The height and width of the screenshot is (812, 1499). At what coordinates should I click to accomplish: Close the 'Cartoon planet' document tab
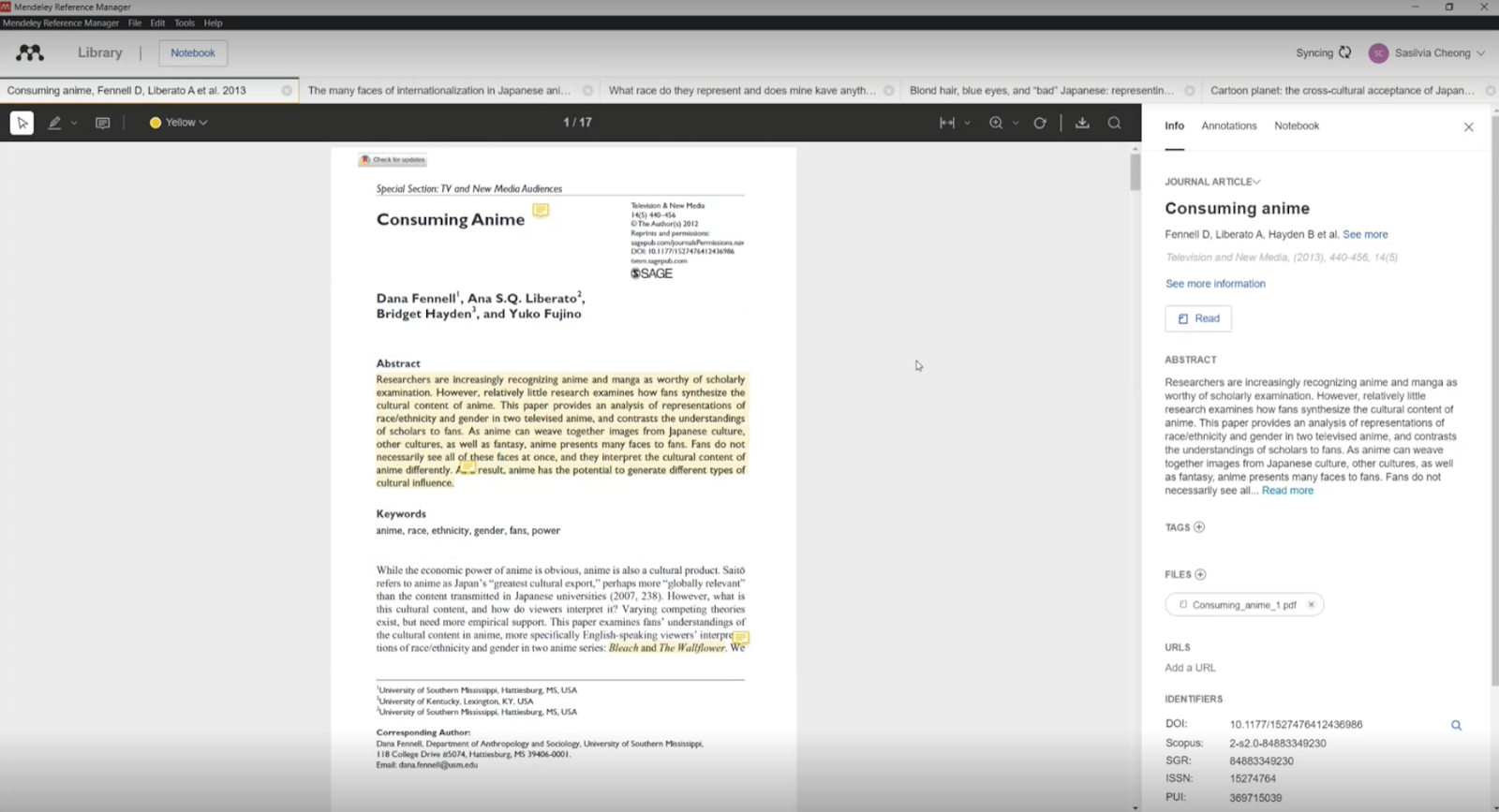1490,91
